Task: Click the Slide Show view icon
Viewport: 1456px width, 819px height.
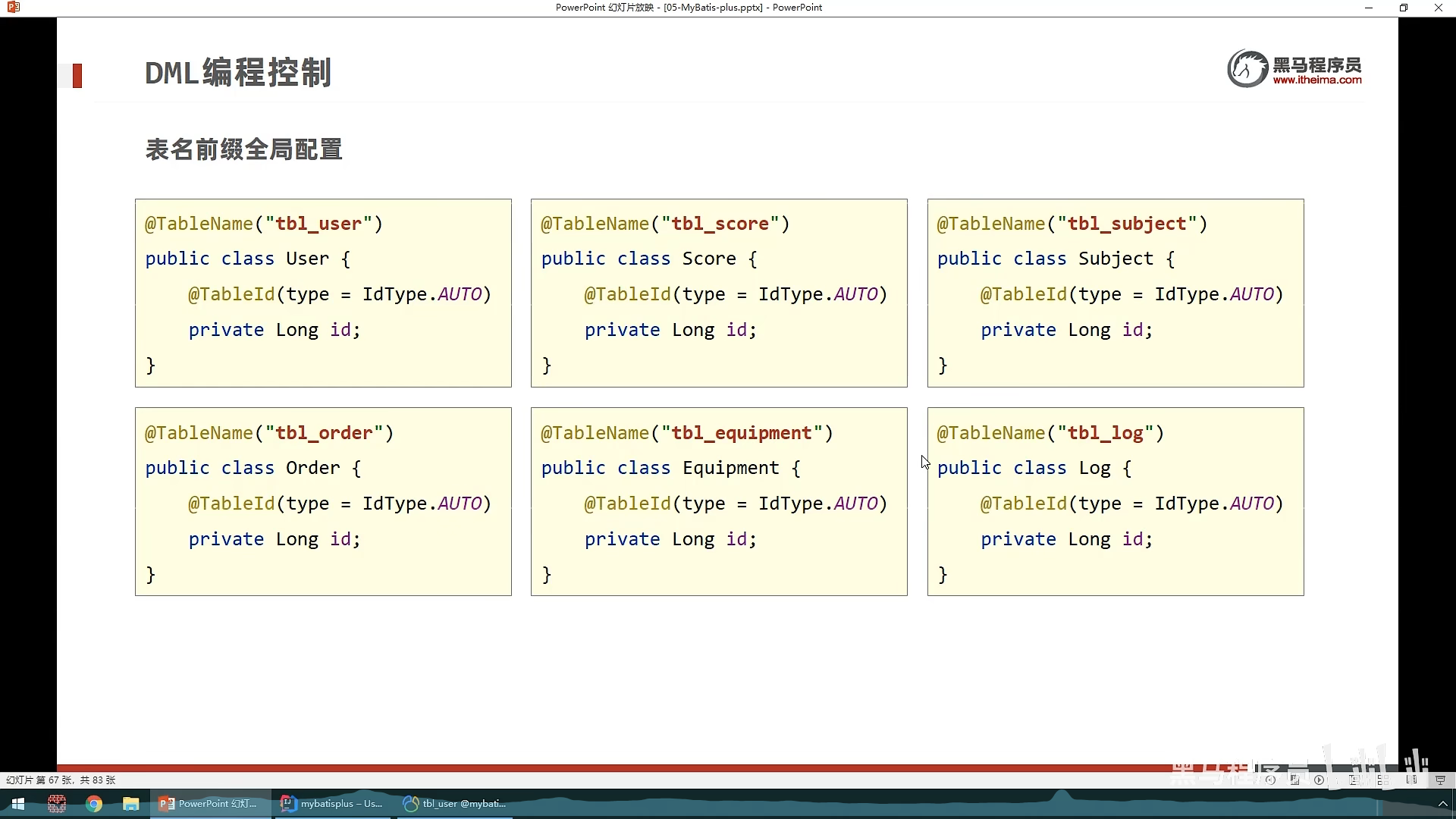Action: (x=1440, y=780)
